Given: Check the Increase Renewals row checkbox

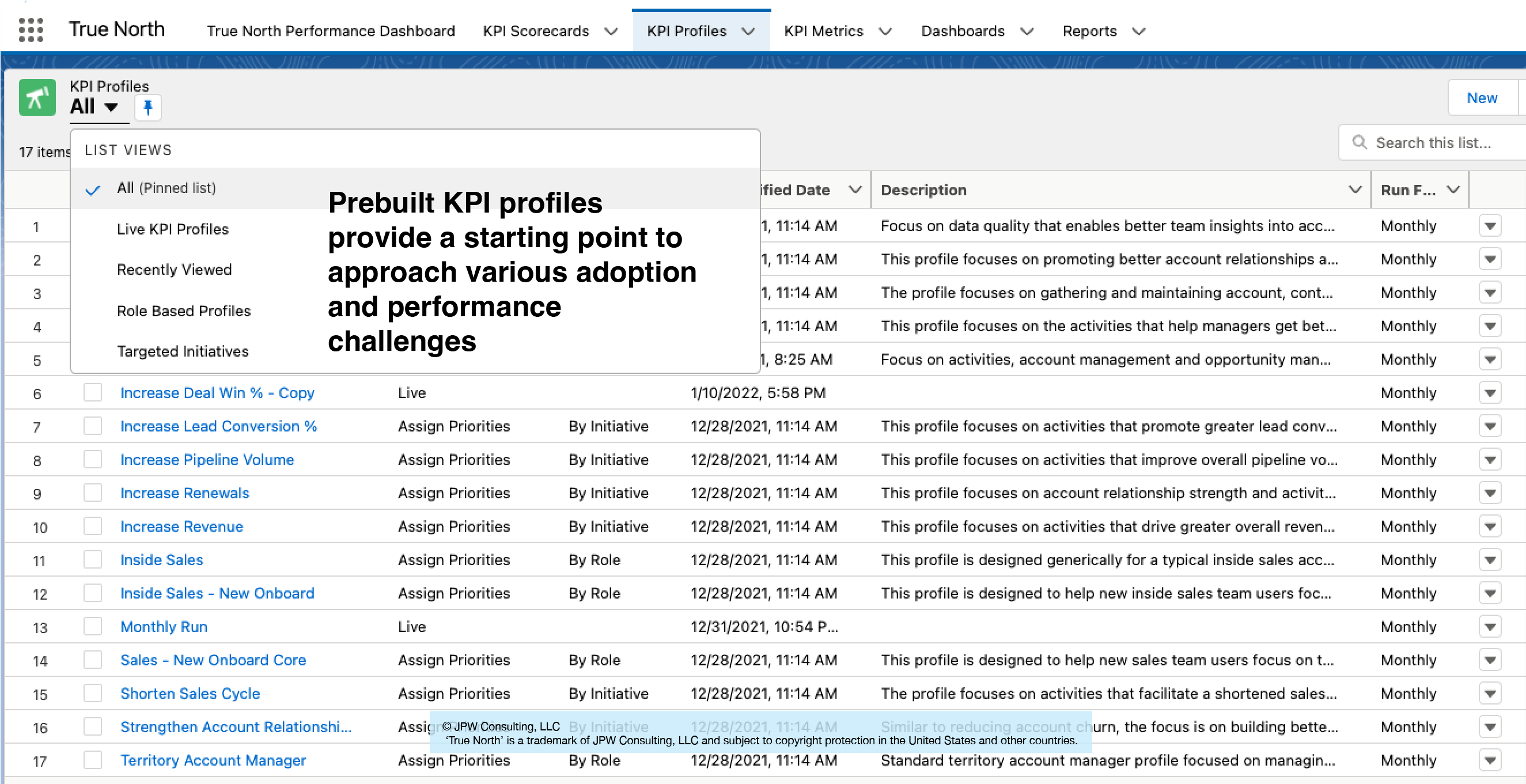Looking at the screenshot, I should click(x=92, y=493).
